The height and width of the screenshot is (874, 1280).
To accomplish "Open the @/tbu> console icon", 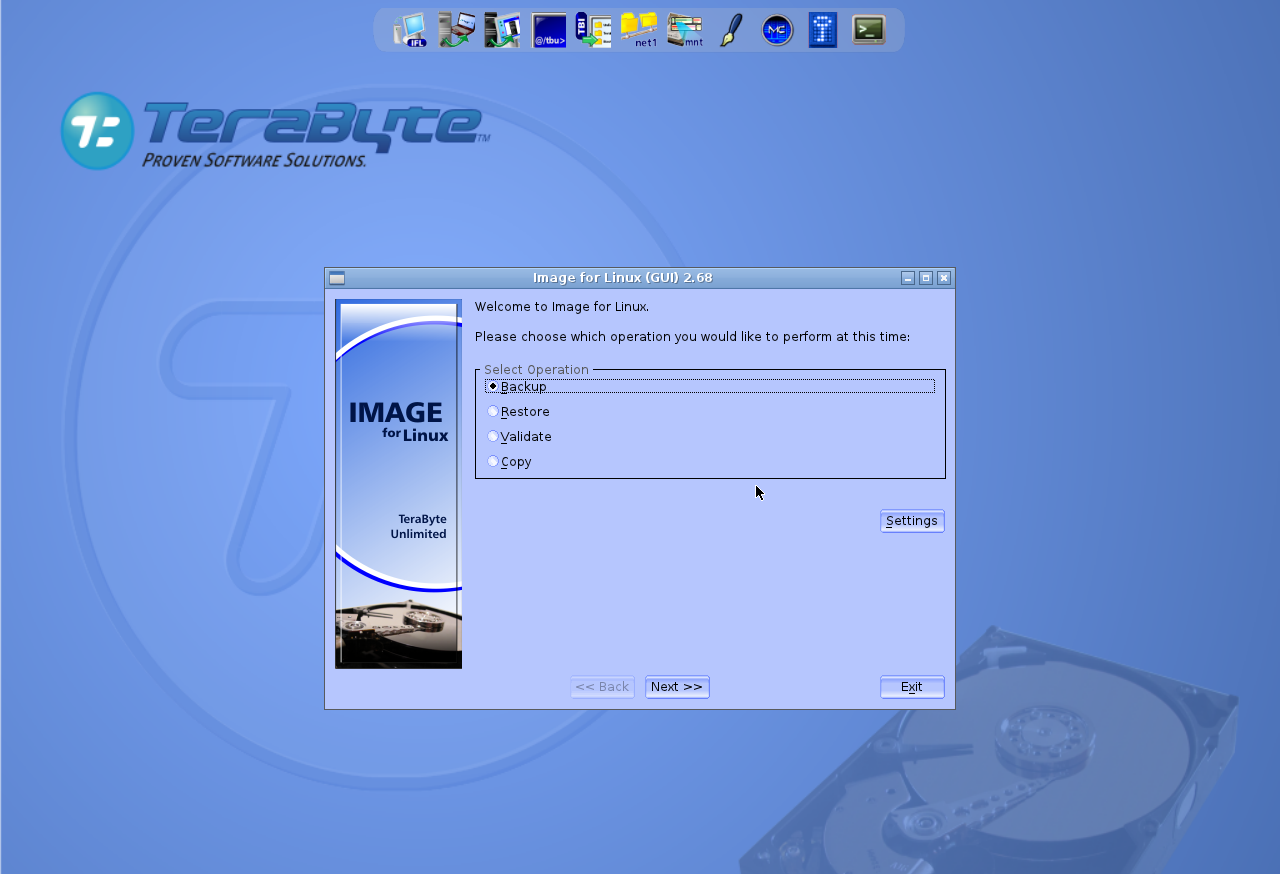I will [549, 30].
